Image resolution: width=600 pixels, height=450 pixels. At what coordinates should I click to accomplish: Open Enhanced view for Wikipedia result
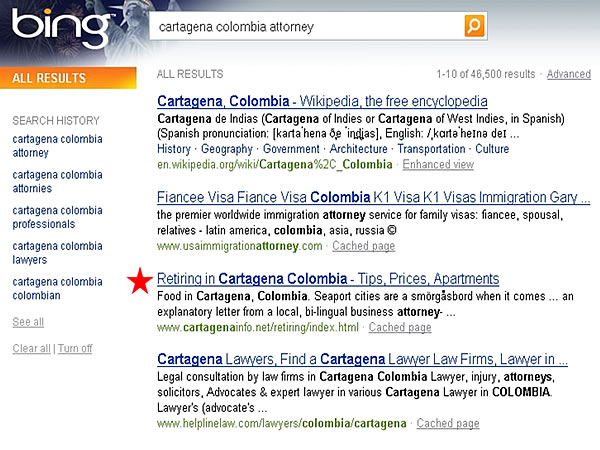438,164
